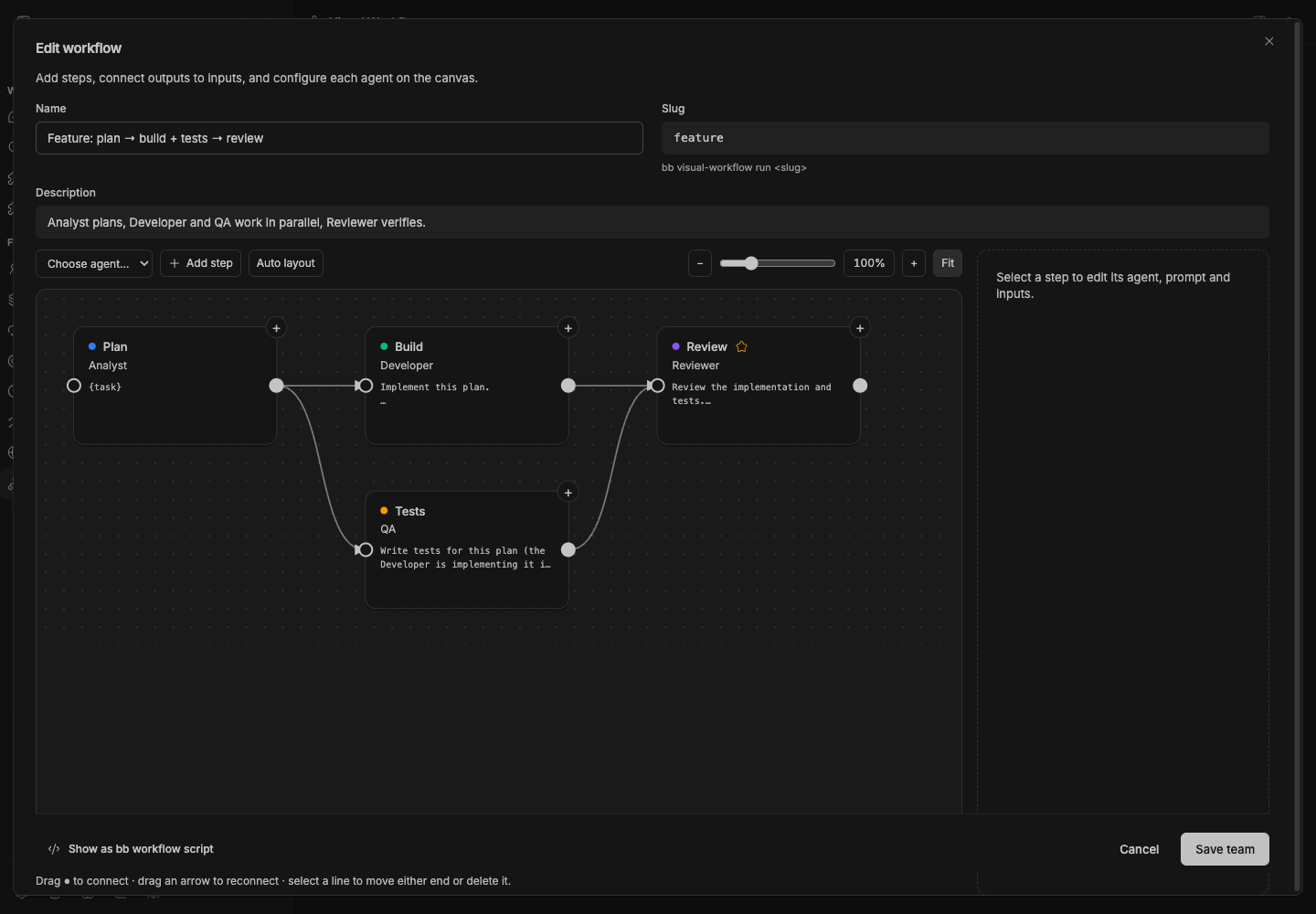
Task: Close the Edit workflow dialog
Action: (1268, 41)
